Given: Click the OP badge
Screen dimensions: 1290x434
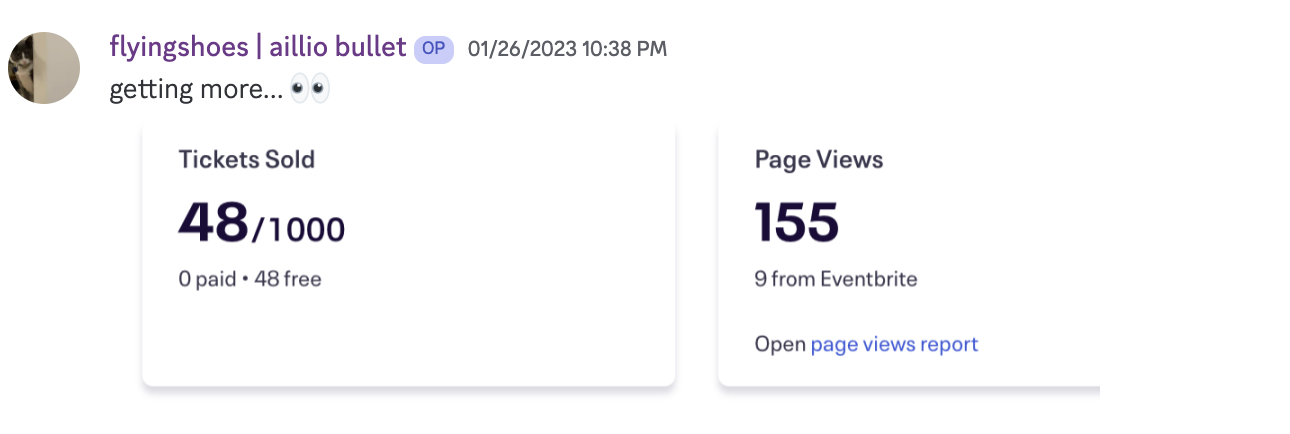Looking at the screenshot, I should tap(434, 49).
